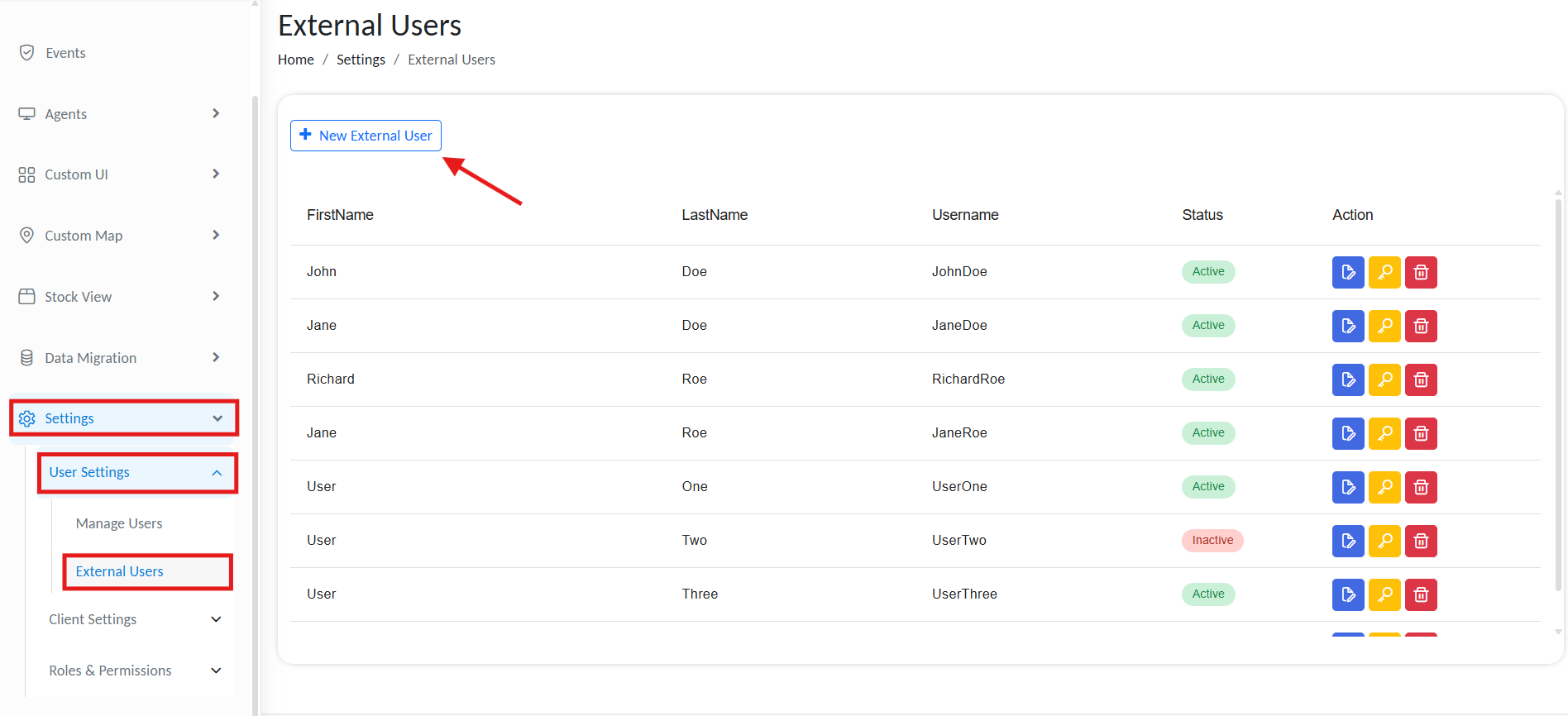Click the key icon for UserOne
1568x716 pixels.
(1384, 487)
